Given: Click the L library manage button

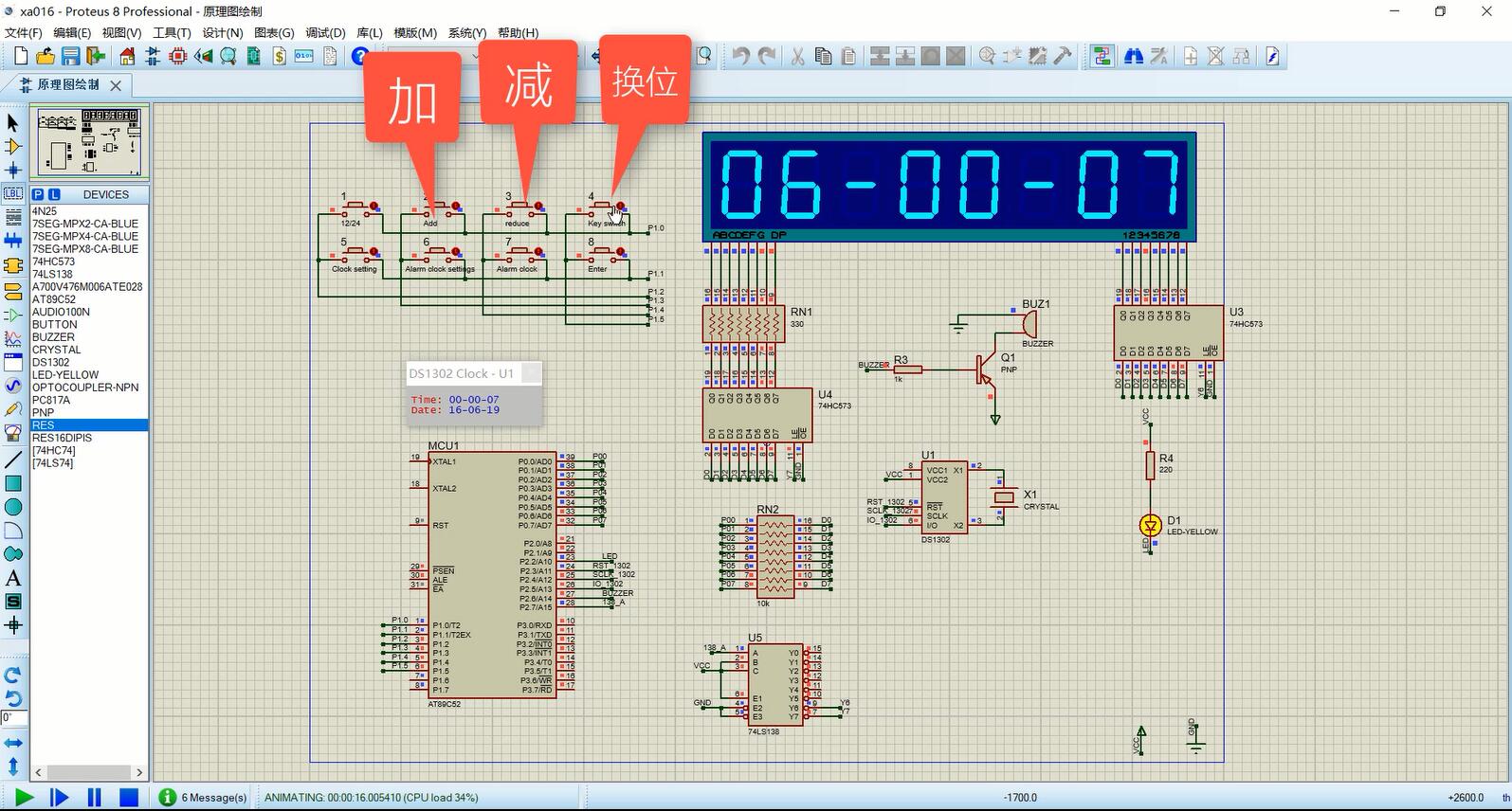Looking at the screenshot, I should [54, 194].
